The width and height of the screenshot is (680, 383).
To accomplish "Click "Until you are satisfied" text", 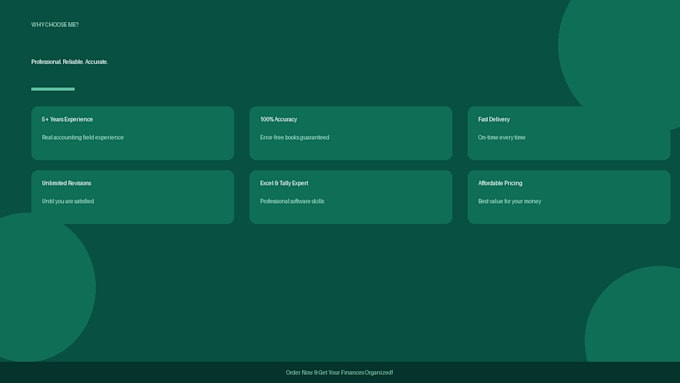I will 68,201.
